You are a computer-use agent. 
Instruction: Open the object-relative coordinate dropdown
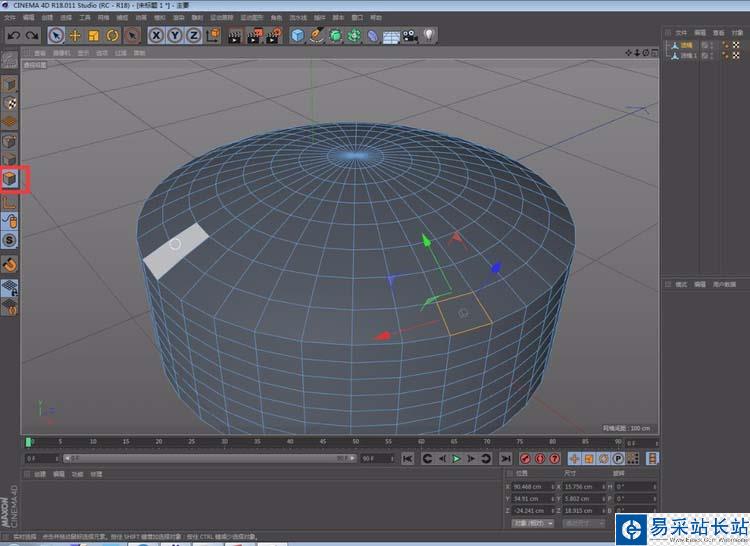tap(532, 523)
